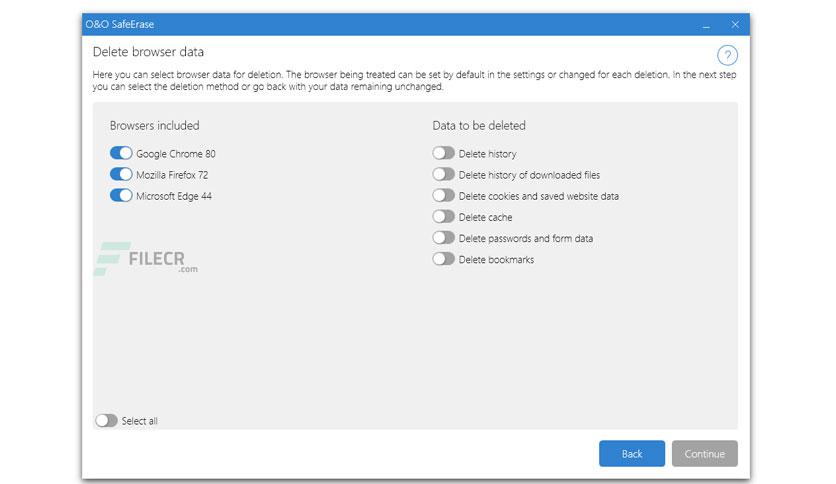
Task: Turn on the Delete bookmarks toggle
Action: pyautogui.click(x=444, y=259)
